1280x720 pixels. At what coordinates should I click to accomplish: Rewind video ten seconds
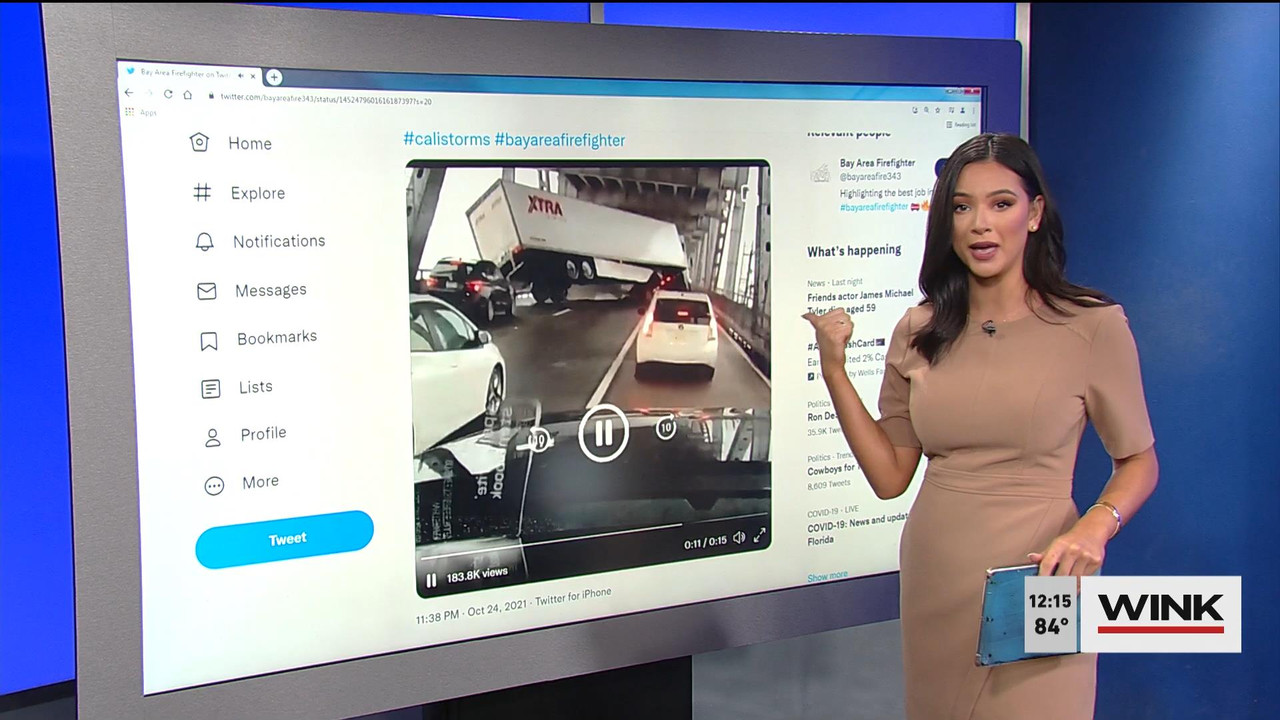point(539,439)
